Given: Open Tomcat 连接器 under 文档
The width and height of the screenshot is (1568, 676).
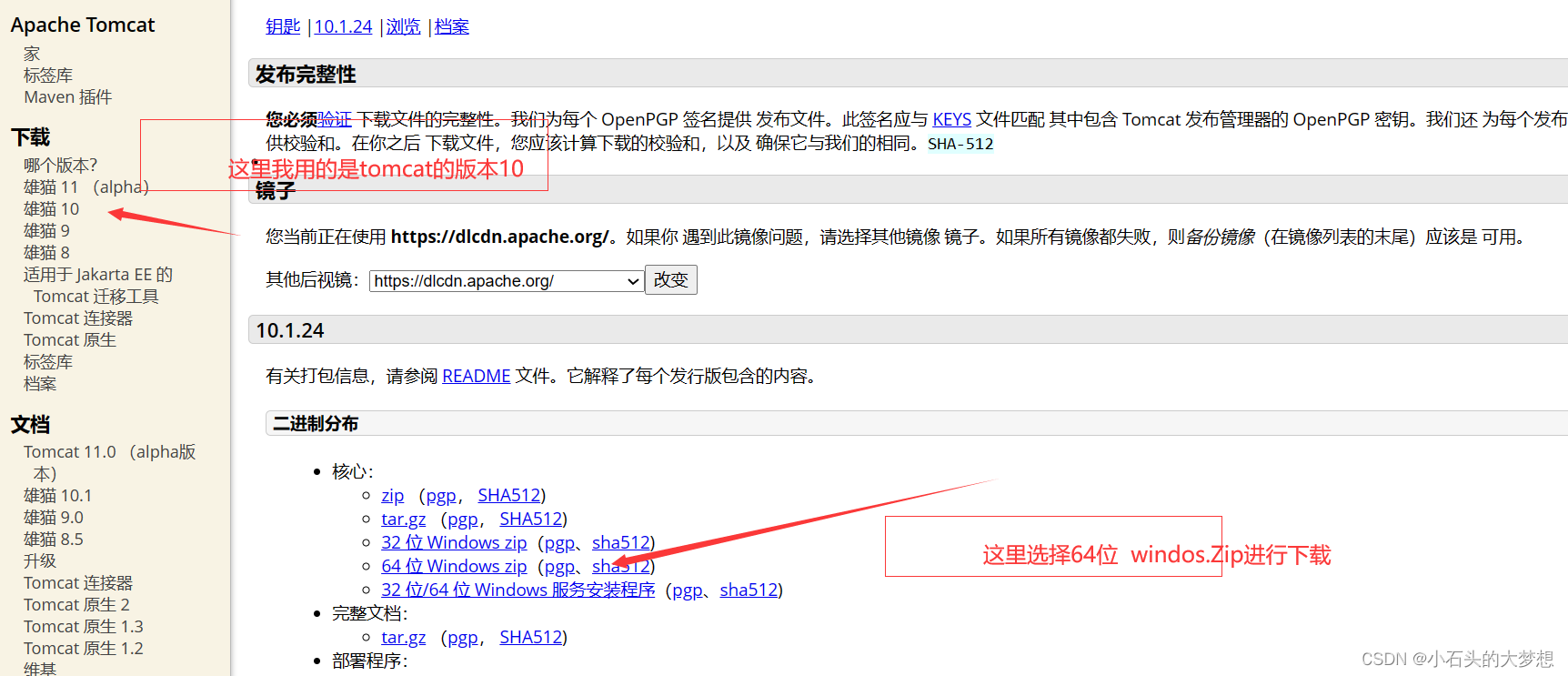Looking at the screenshot, I should pos(78,583).
